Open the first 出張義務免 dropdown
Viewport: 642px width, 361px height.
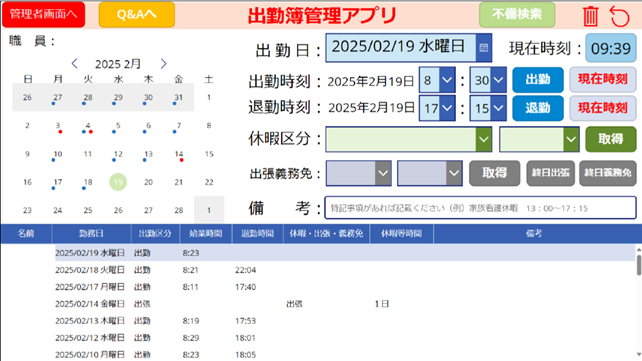(x=359, y=173)
